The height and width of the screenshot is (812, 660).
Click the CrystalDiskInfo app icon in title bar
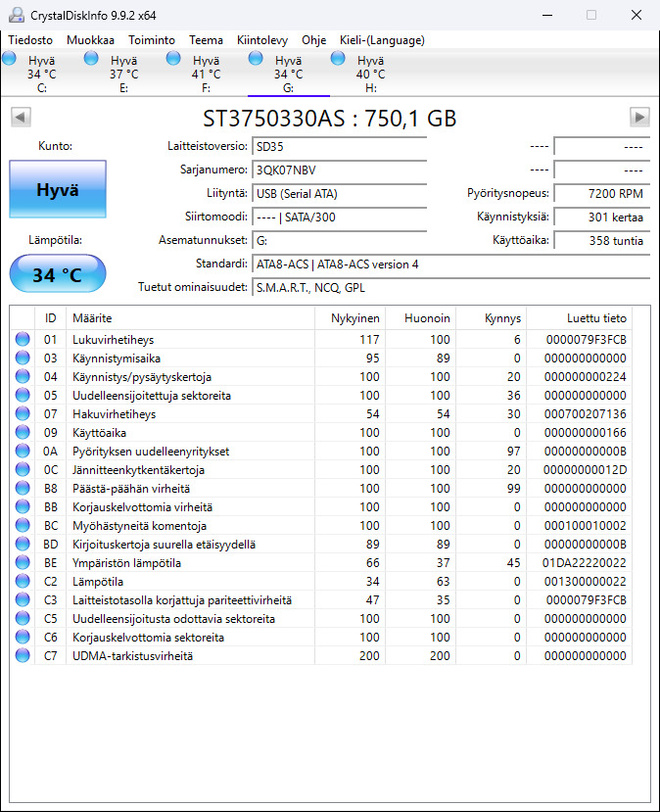tap(16, 15)
